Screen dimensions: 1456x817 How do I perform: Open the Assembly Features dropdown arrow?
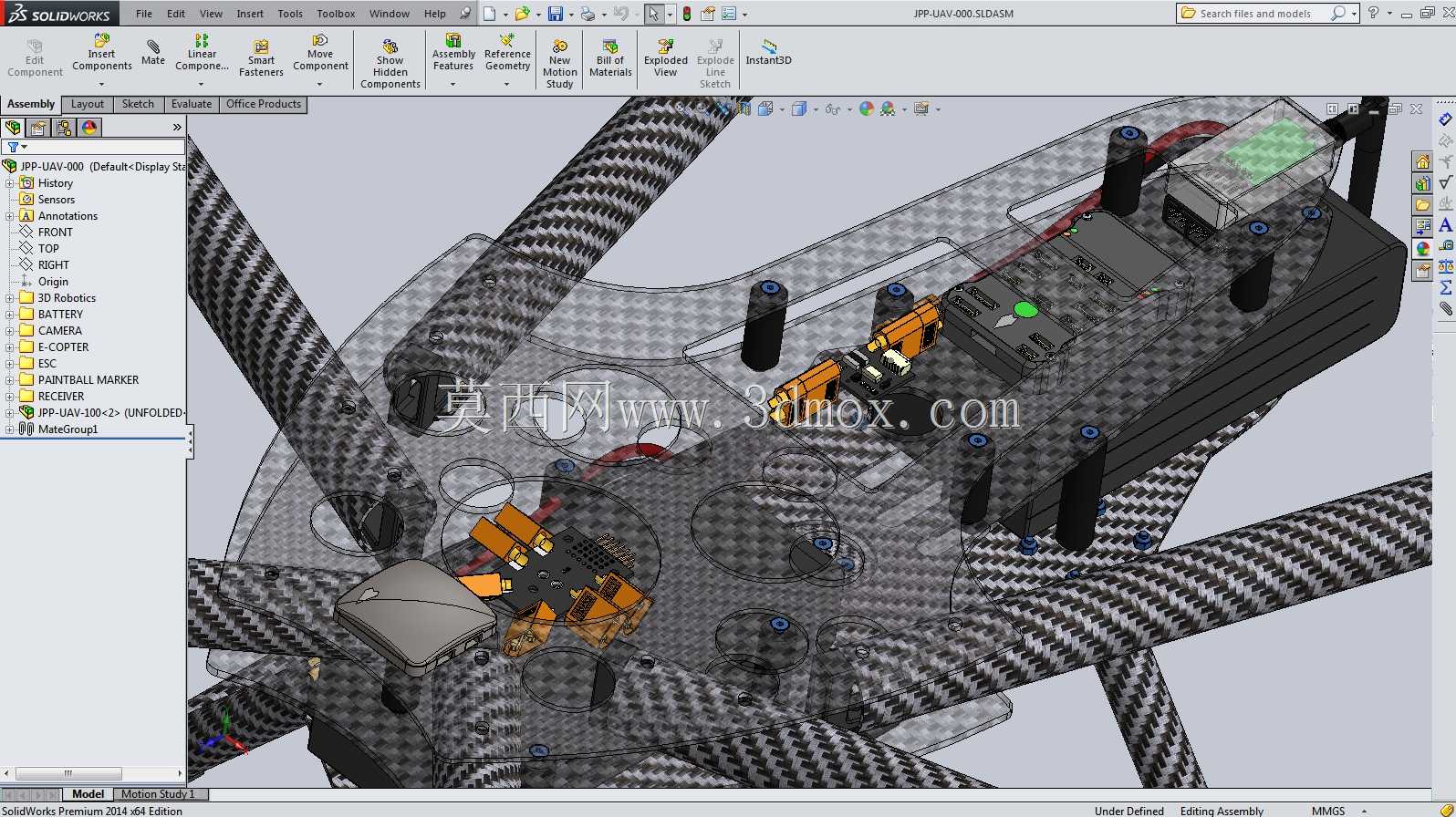click(x=453, y=84)
